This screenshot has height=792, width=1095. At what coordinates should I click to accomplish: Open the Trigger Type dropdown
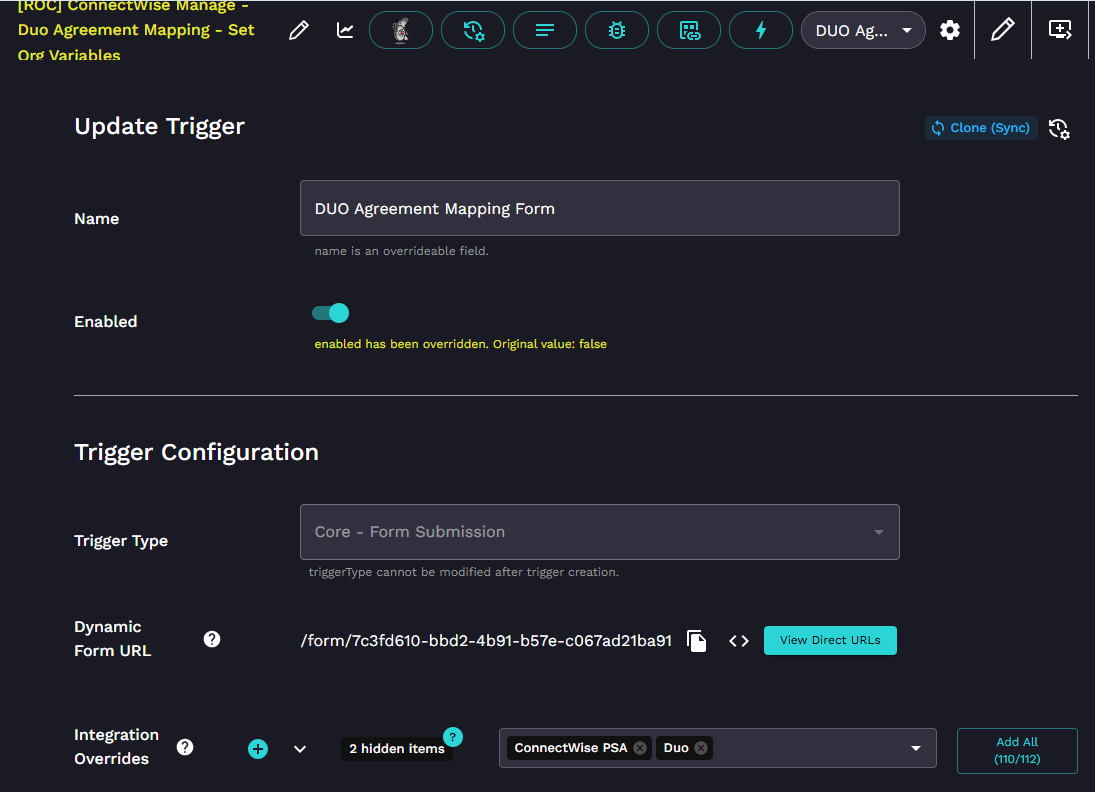click(x=599, y=532)
